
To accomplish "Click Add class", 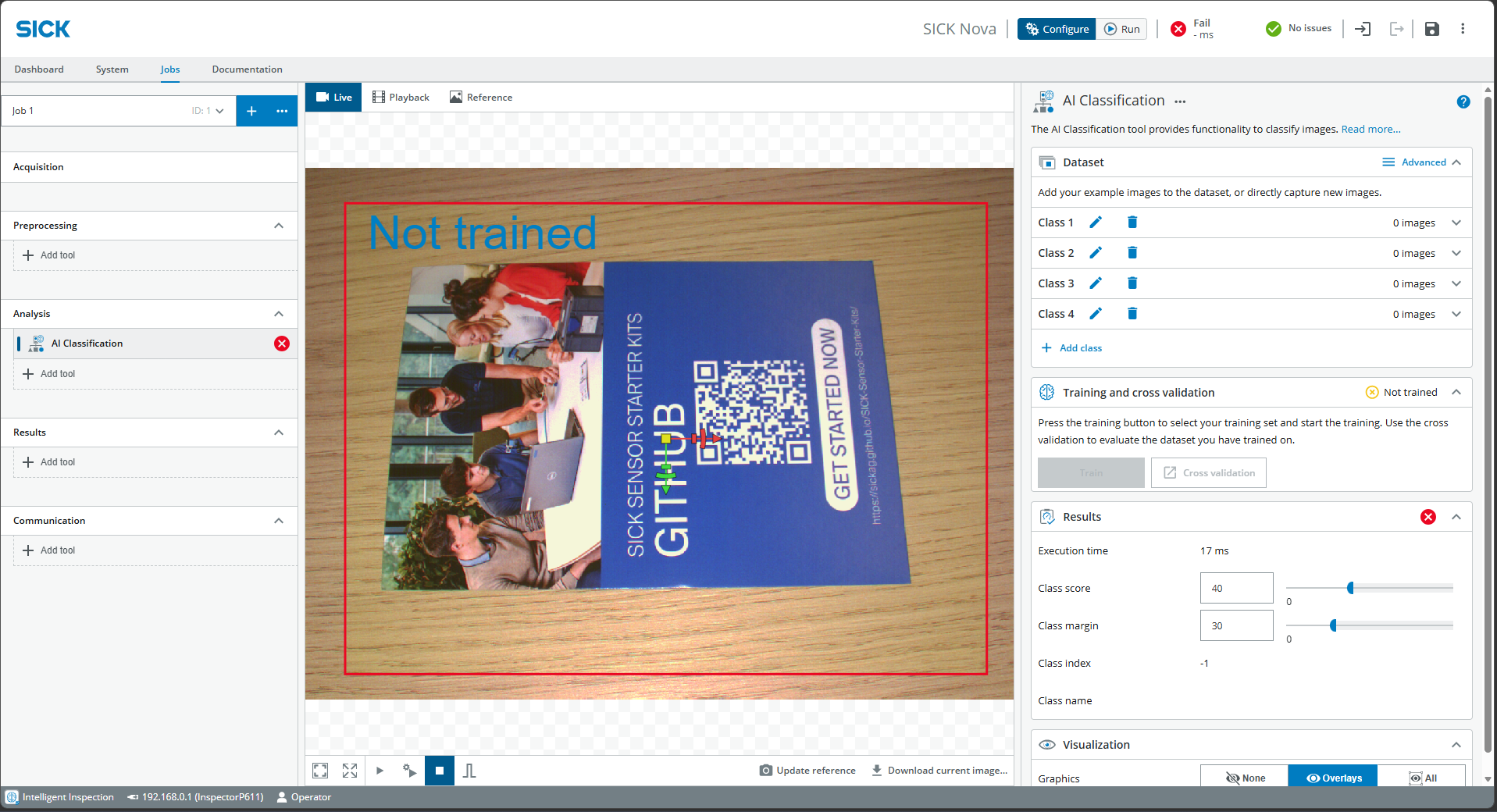I will [x=1072, y=348].
